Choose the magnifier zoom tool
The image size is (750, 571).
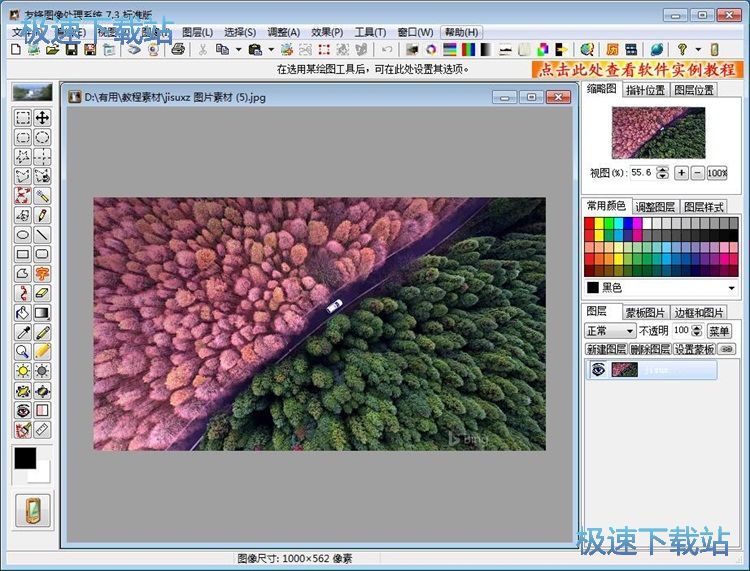pos(23,351)
